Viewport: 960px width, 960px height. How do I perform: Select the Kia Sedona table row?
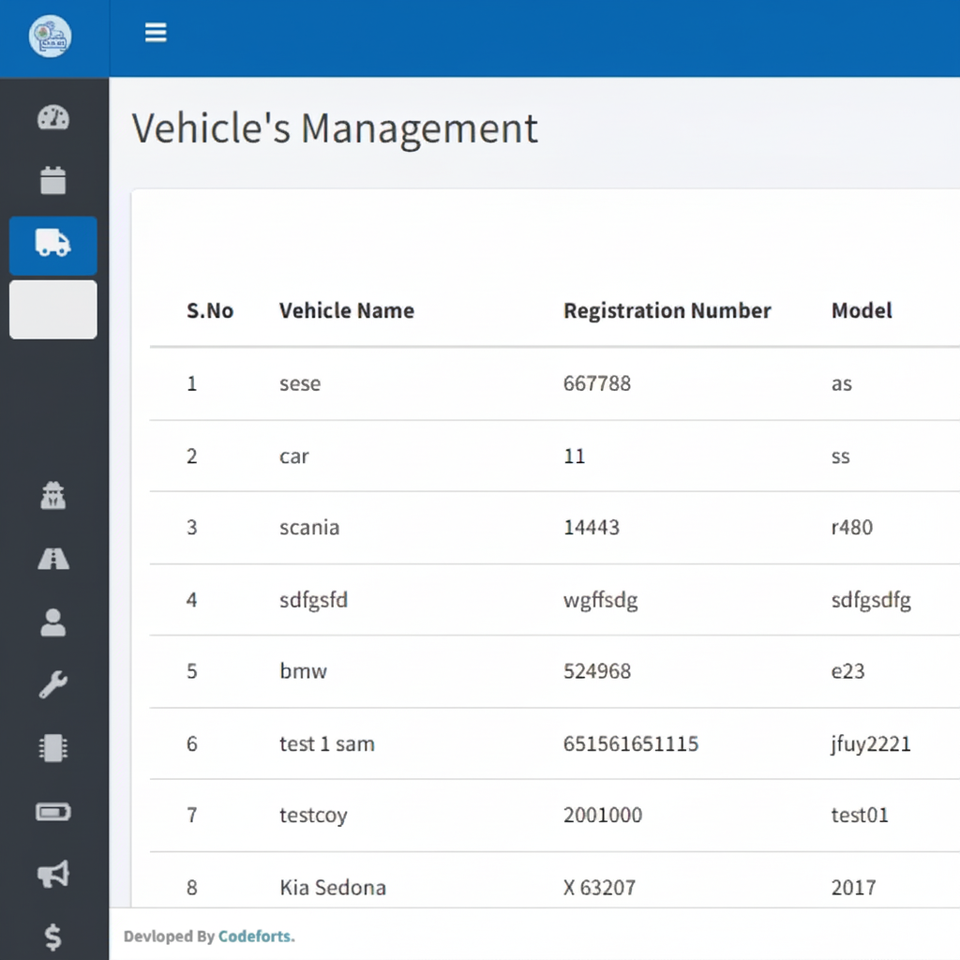click(x=332, y=887)
